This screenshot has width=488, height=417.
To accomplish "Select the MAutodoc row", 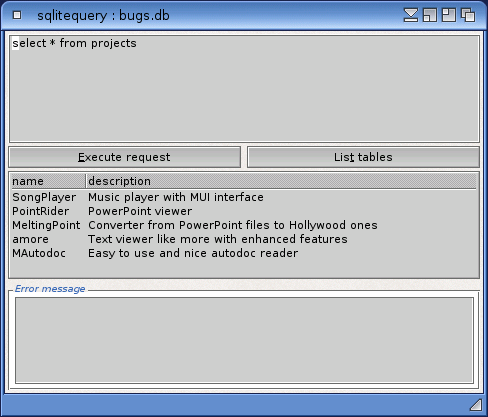I will (x=244, y=253).
